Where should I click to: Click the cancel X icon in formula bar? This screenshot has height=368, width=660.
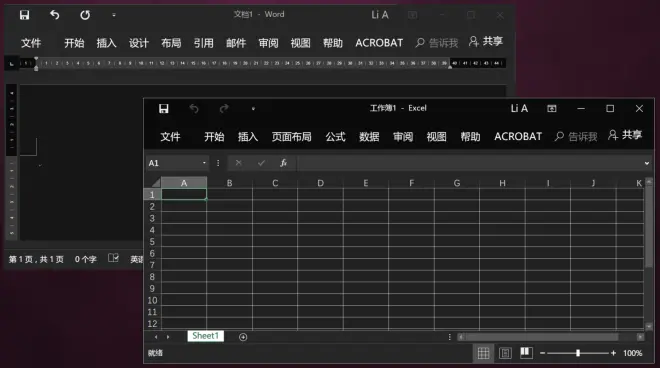[239, 163]
